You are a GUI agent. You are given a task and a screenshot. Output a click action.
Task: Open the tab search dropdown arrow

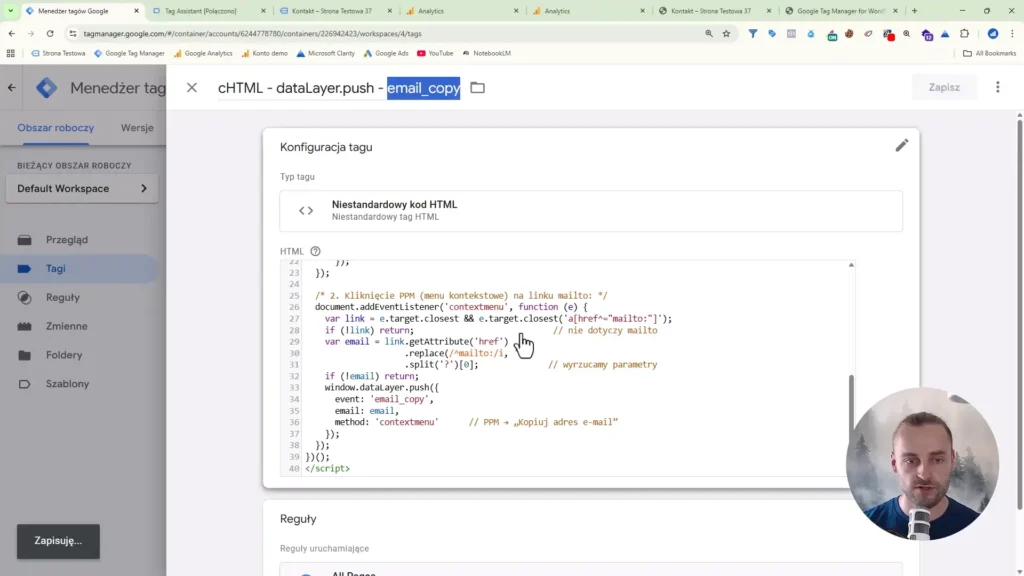(10, 11)
